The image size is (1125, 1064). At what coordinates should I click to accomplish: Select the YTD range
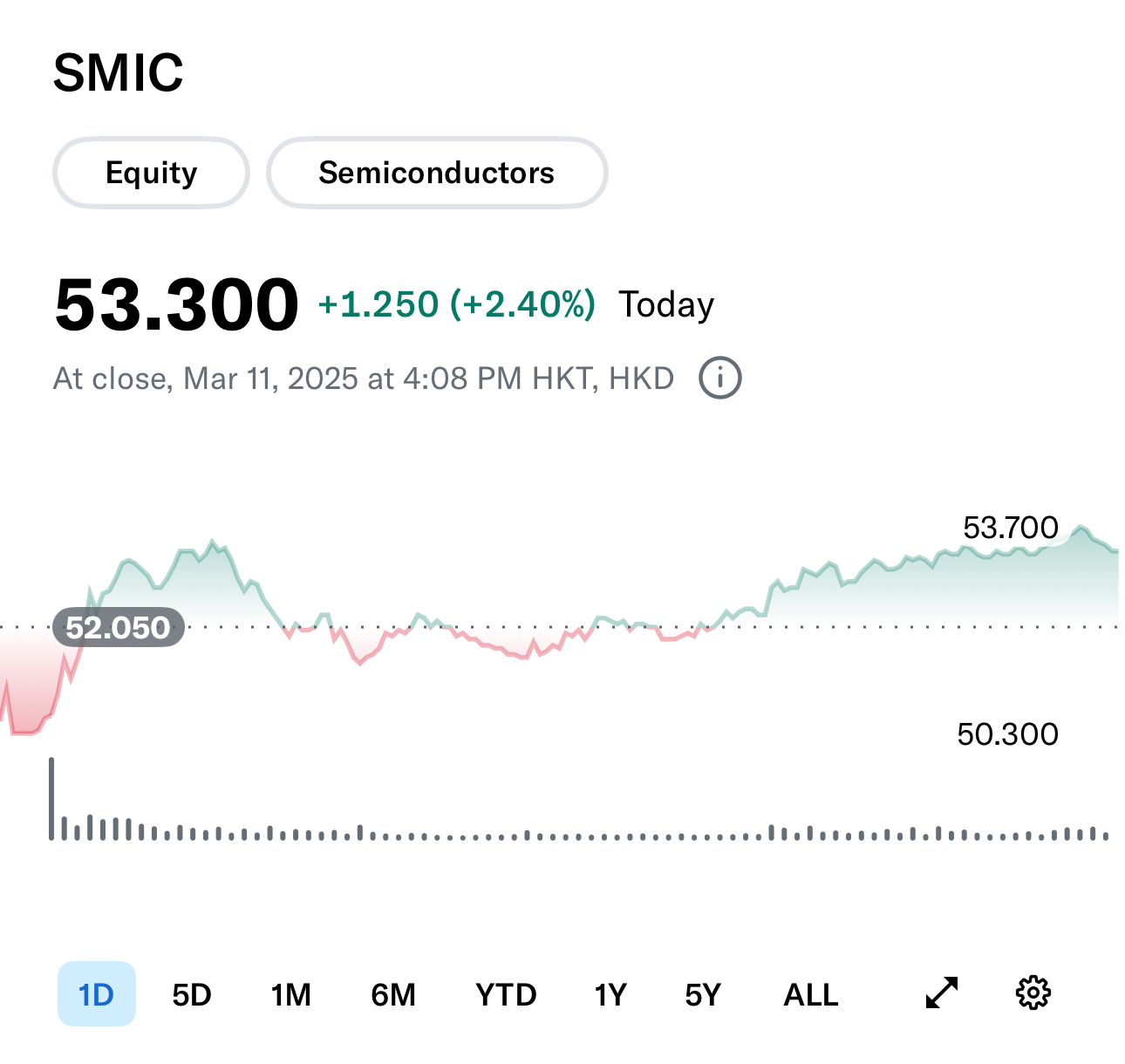pyautogui.click(x=506, y=994)
